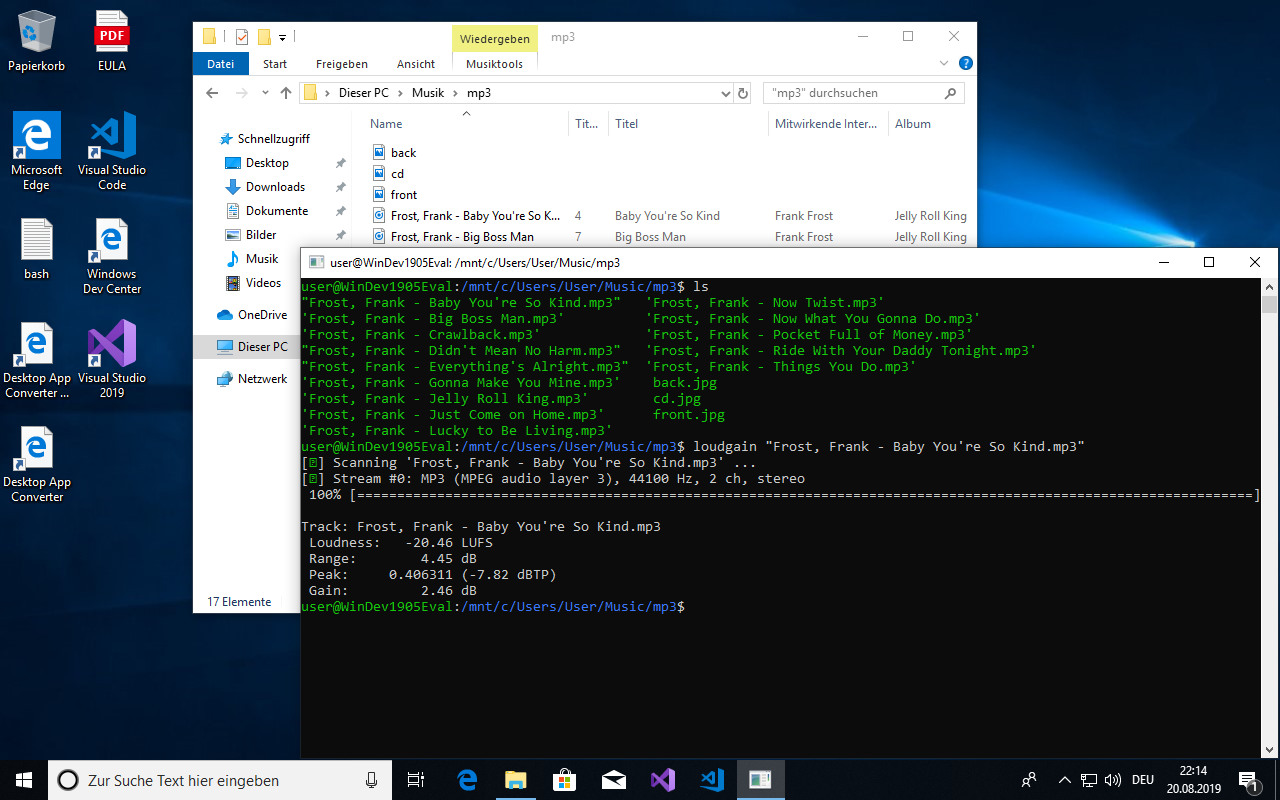This screenshot has height=800, width=1280.
Task: Switch to the Ansicht ribbon tab
Action: tap(416, 64)
